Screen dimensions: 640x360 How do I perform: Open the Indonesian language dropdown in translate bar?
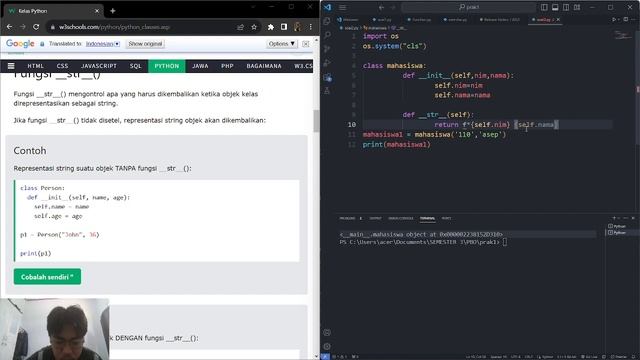103,44
